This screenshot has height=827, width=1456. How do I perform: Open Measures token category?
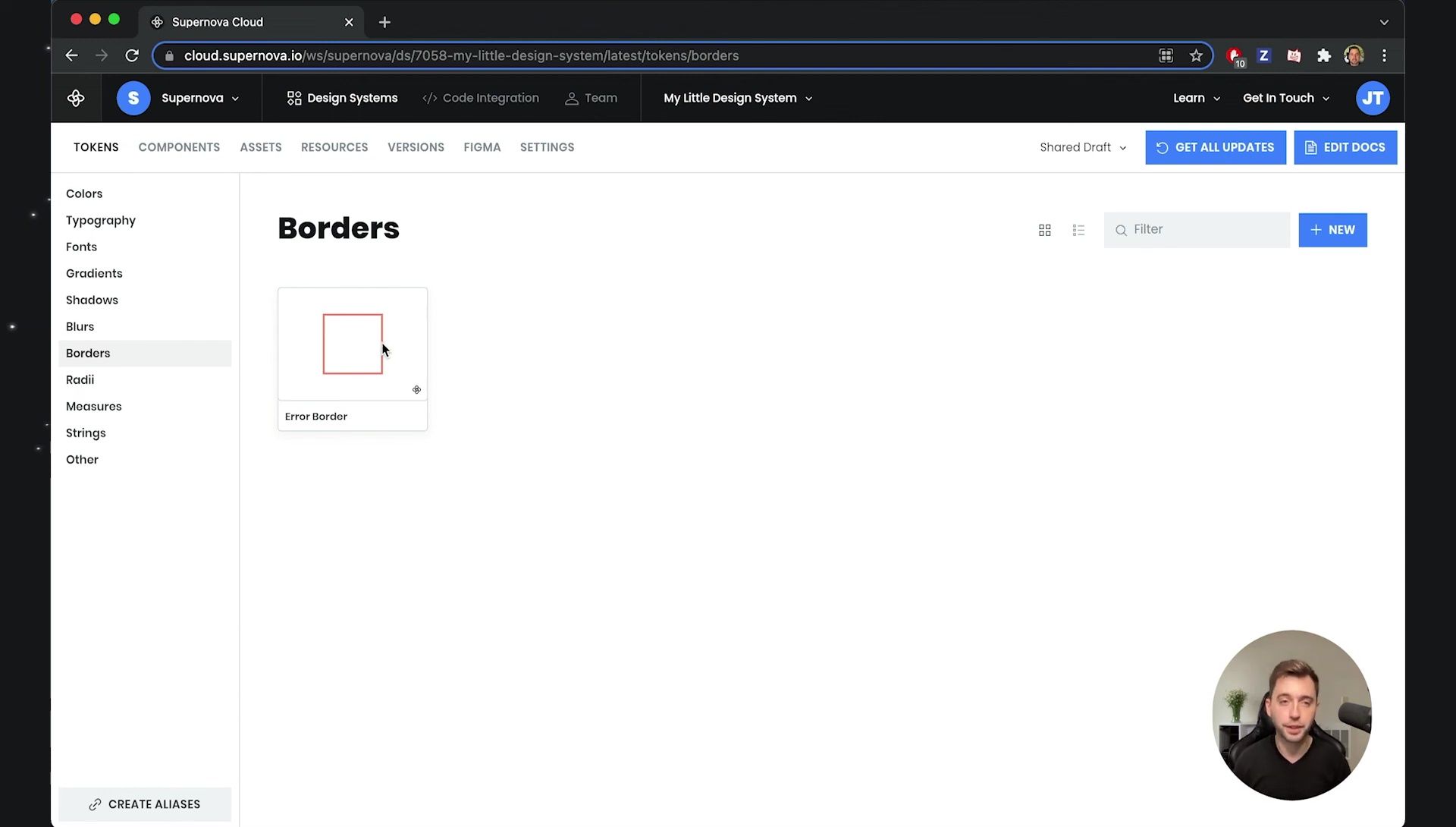[x=145, y=406]
